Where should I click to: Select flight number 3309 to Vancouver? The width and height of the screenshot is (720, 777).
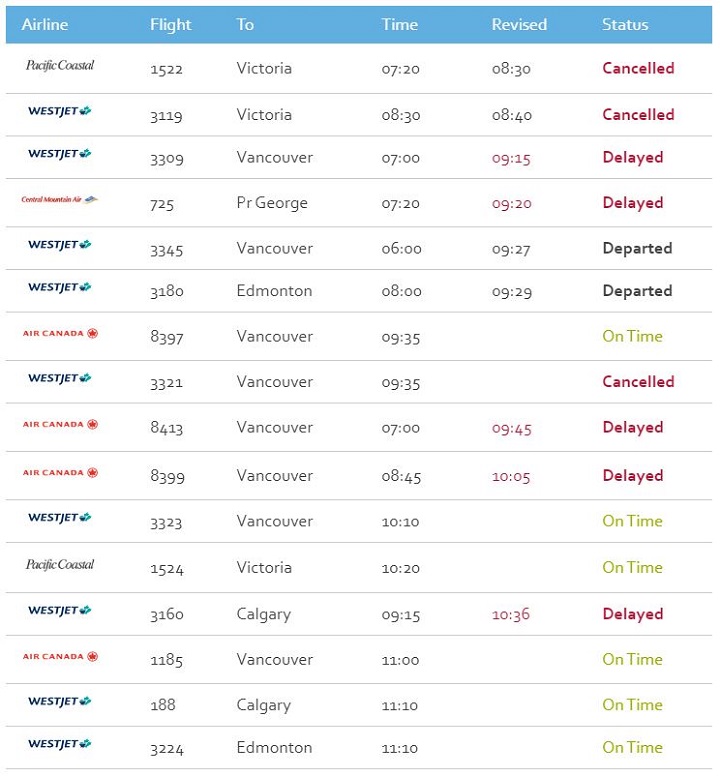pyautogui.click(x=168, y=158)
